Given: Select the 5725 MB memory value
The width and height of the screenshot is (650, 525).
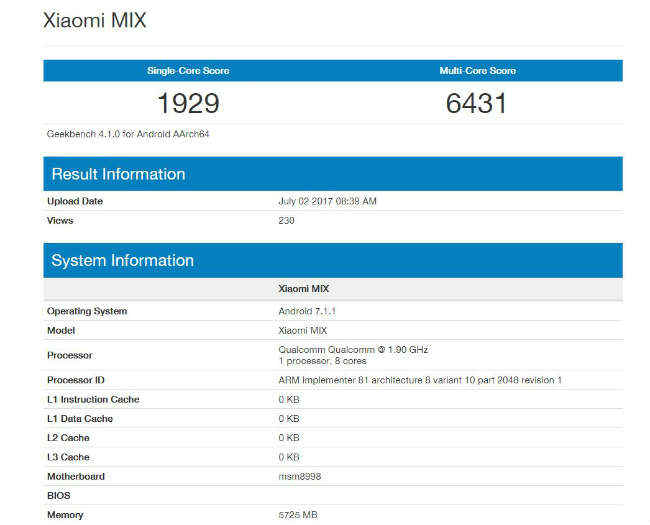Looking at the screenshot, I should pyautogui.click(x=298, y=515).
